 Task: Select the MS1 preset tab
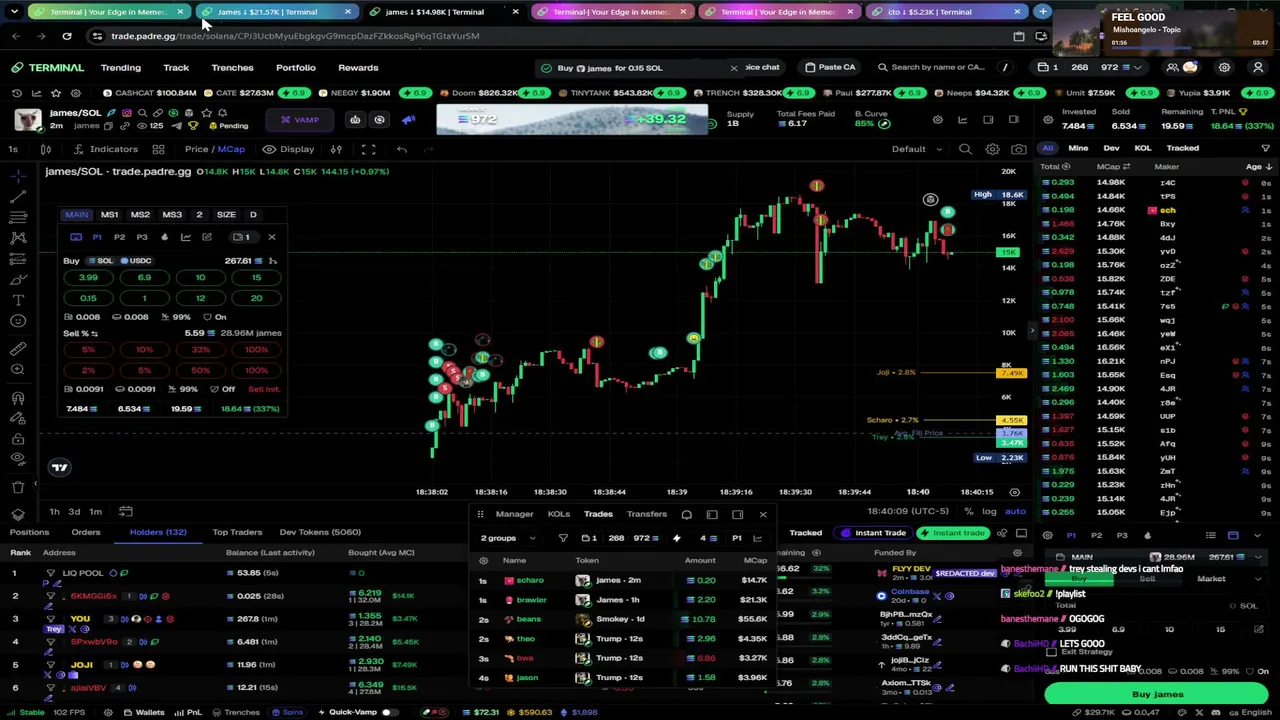coord(109,215)
